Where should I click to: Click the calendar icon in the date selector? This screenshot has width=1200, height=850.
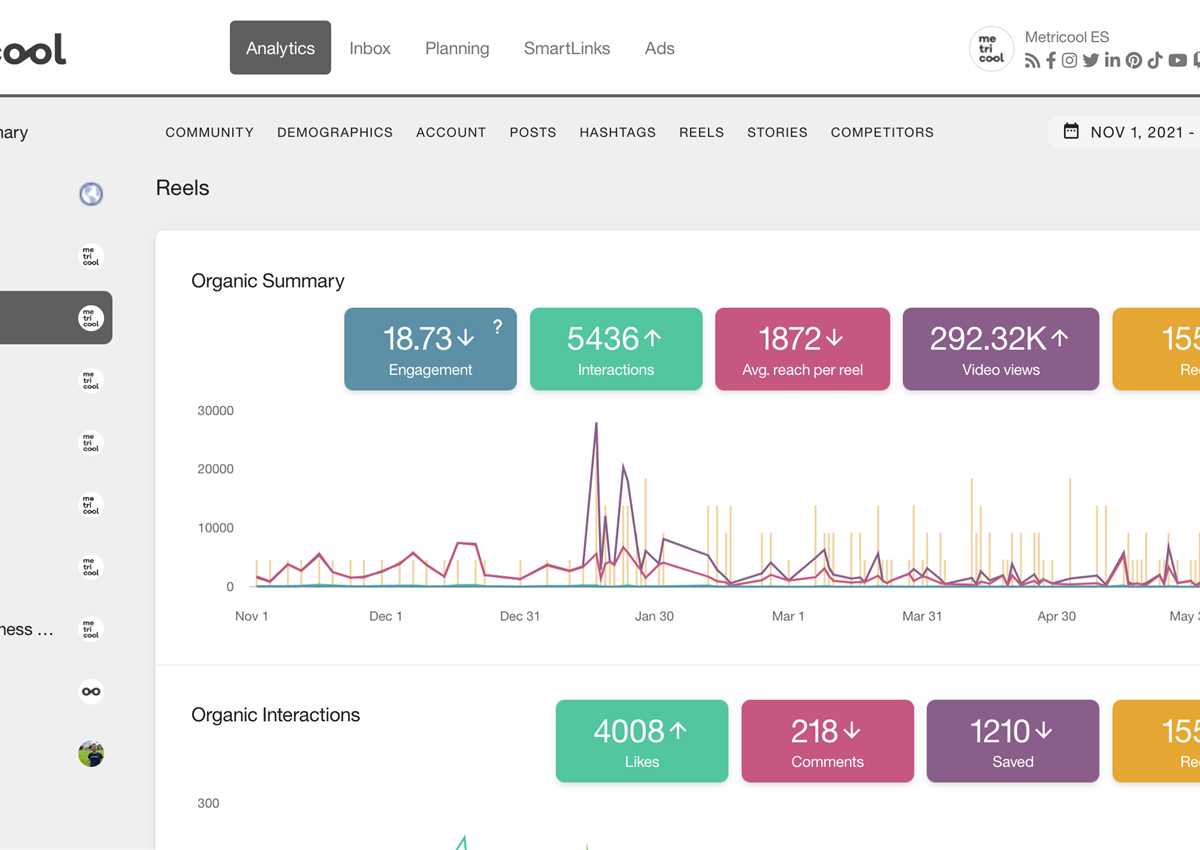(1074, 131)
